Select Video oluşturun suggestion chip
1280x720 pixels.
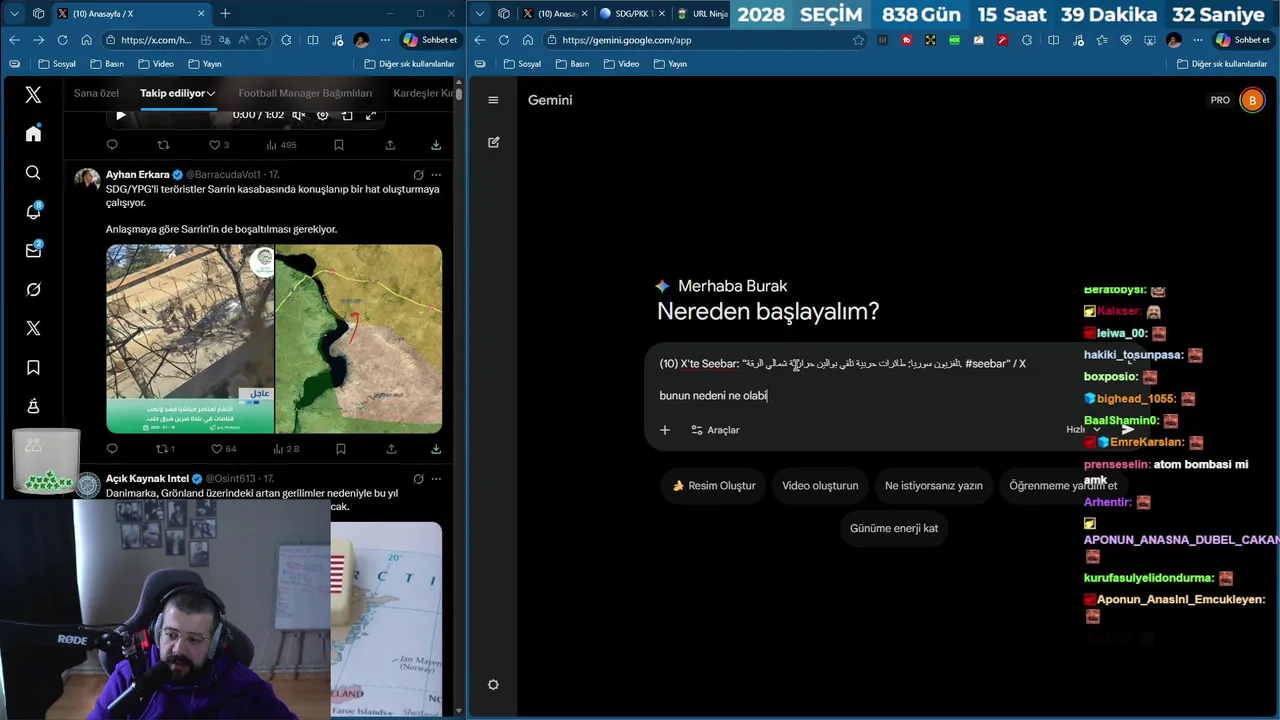pos(820,486)
